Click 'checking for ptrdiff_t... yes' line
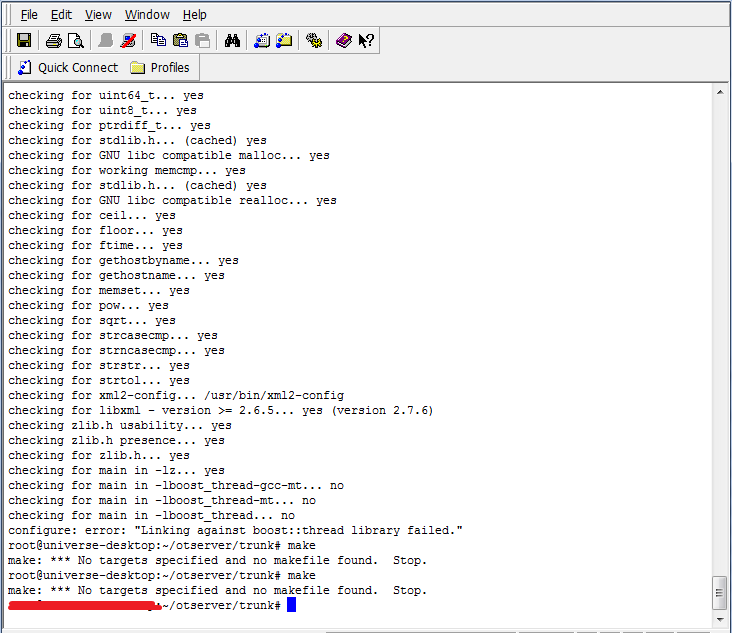The image size is (732, 633). pos(109,126)
